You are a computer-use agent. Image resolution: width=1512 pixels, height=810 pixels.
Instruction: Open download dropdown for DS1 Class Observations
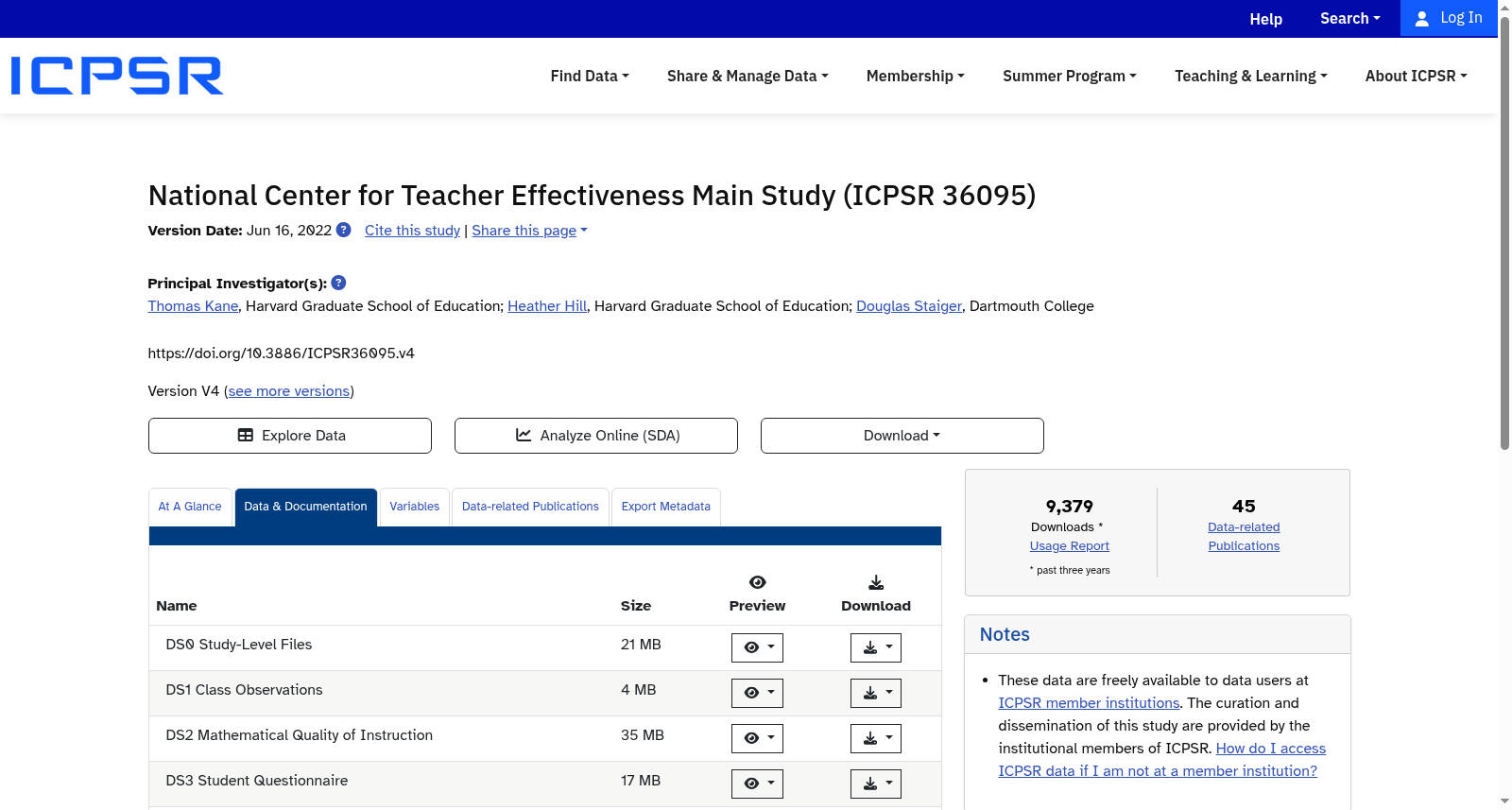876,693
